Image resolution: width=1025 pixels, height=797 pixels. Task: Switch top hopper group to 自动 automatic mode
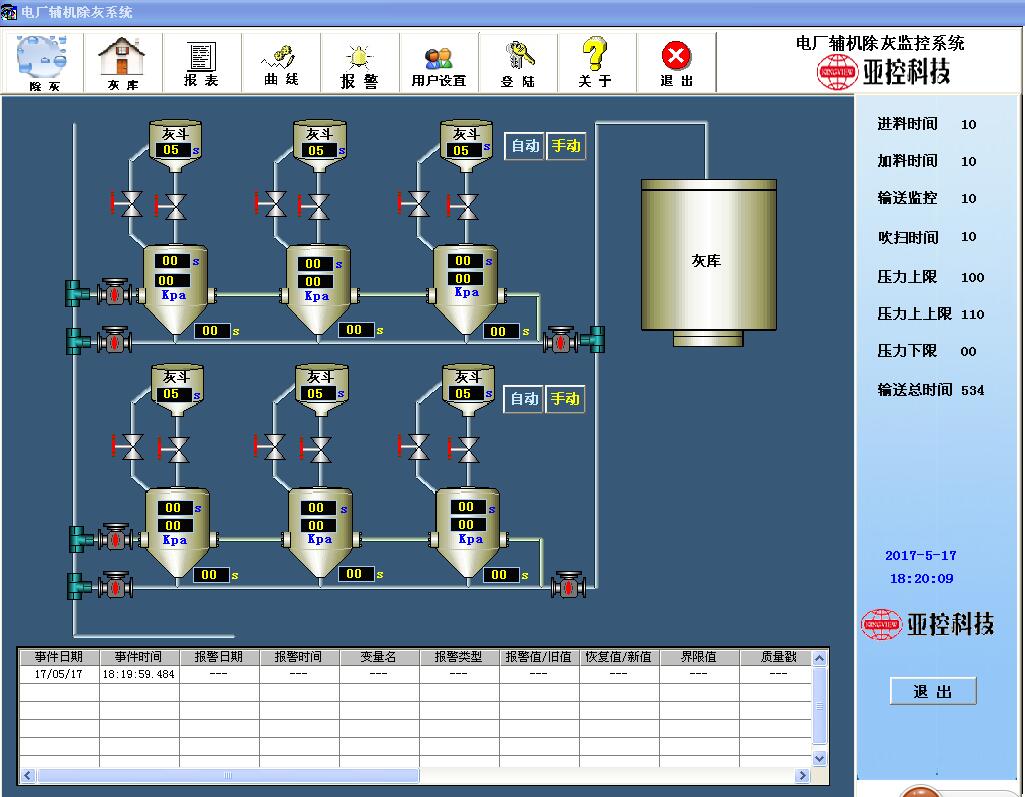point(524,146)
